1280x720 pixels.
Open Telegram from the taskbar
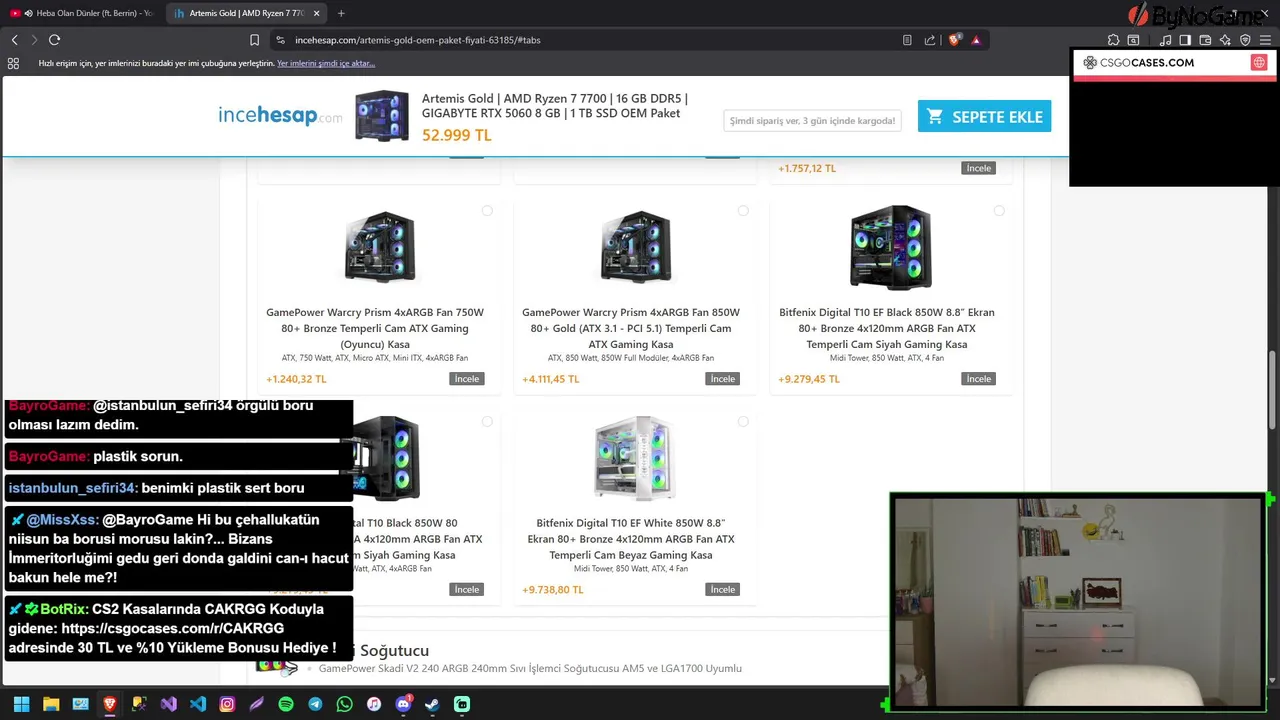tap(315, 704)
